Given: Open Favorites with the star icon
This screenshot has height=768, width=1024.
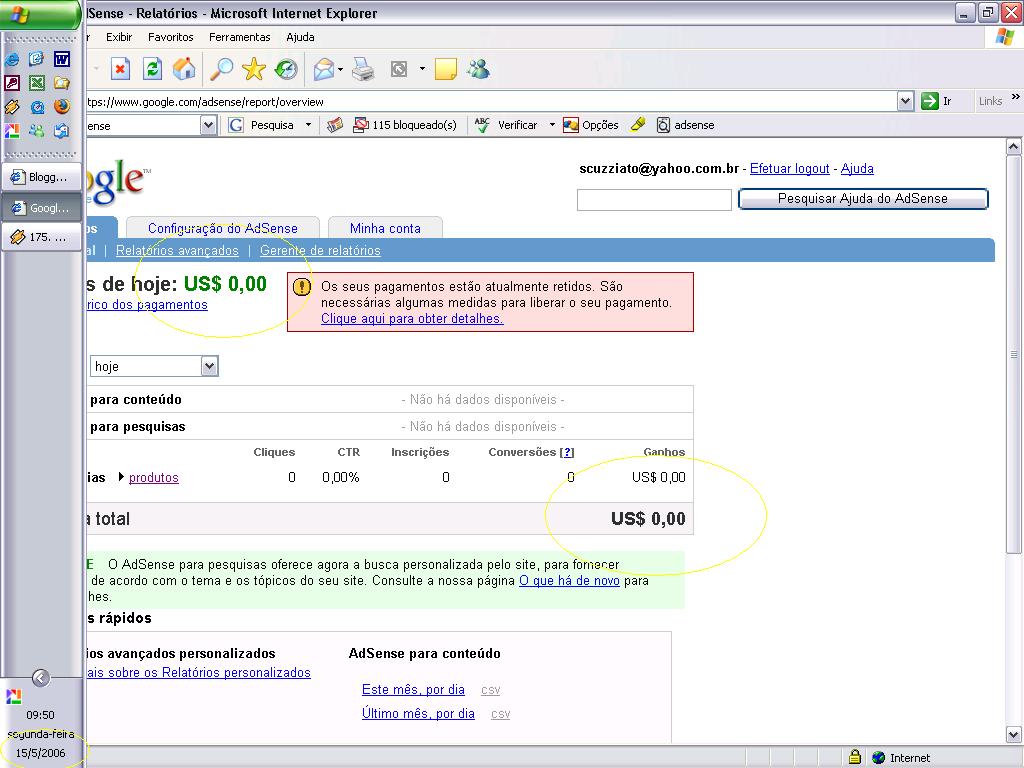Looking at the screenshot, I should (x=253, y=69).
